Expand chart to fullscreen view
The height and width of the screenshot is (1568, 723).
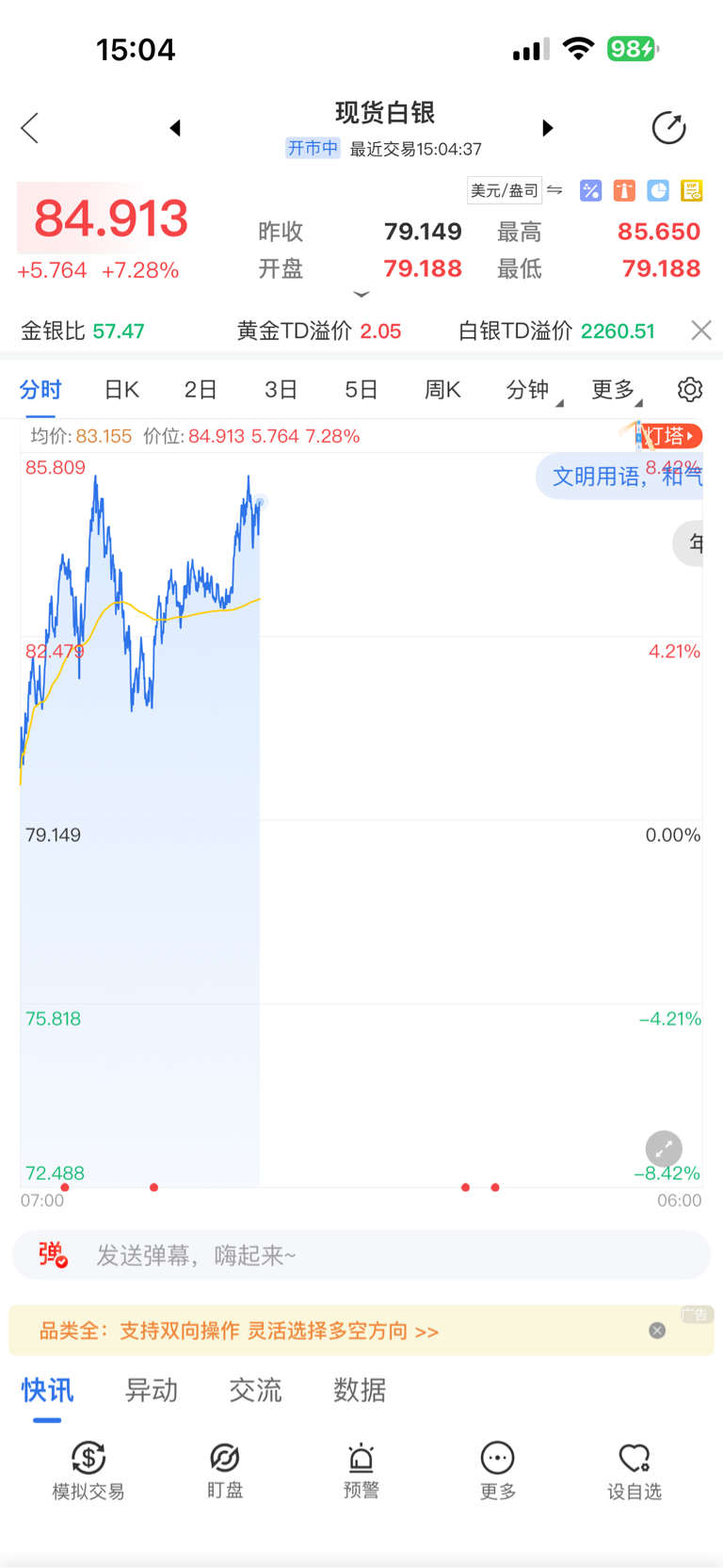click(664, 1149)
